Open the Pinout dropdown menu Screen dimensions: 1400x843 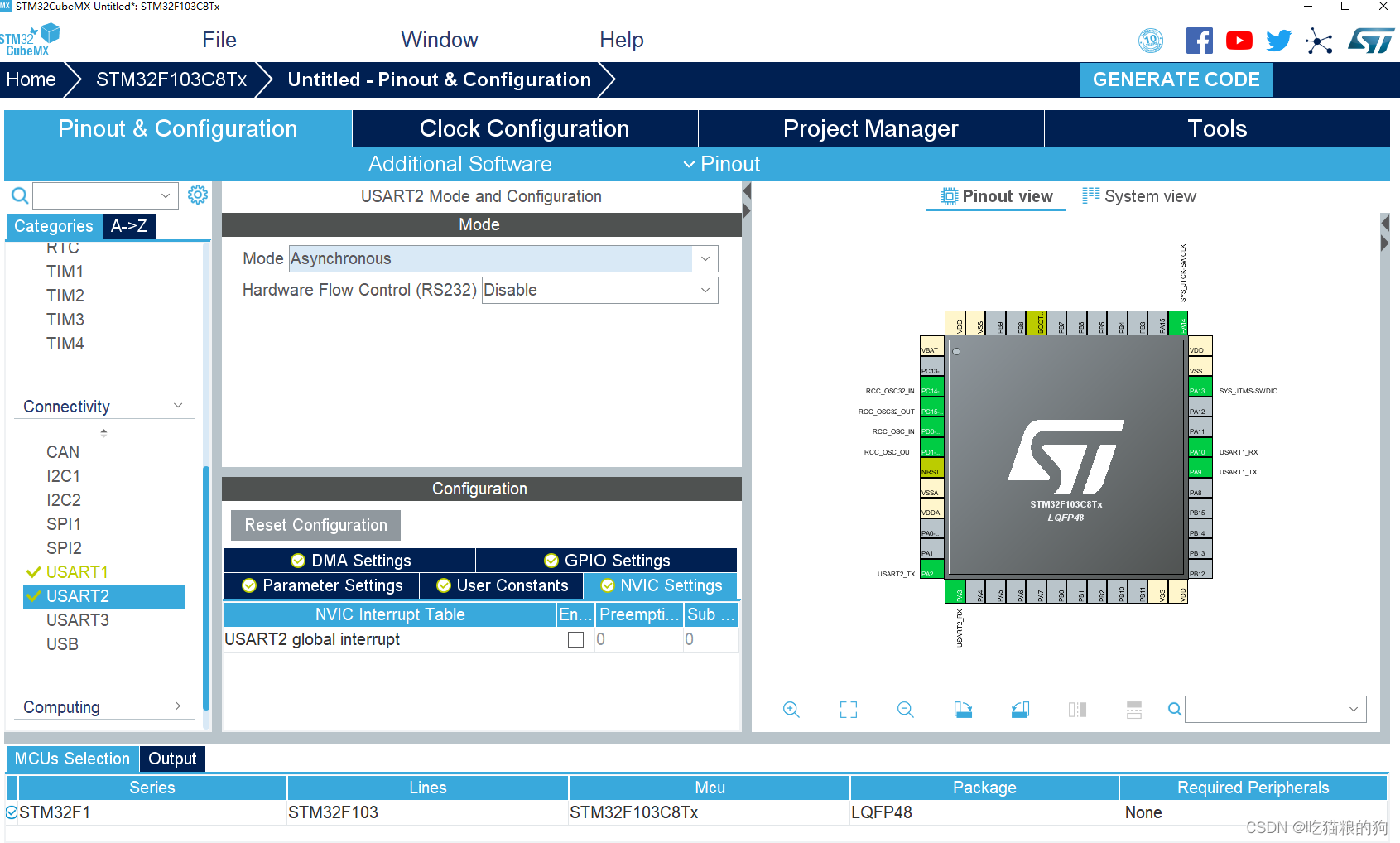click(722, 164)
